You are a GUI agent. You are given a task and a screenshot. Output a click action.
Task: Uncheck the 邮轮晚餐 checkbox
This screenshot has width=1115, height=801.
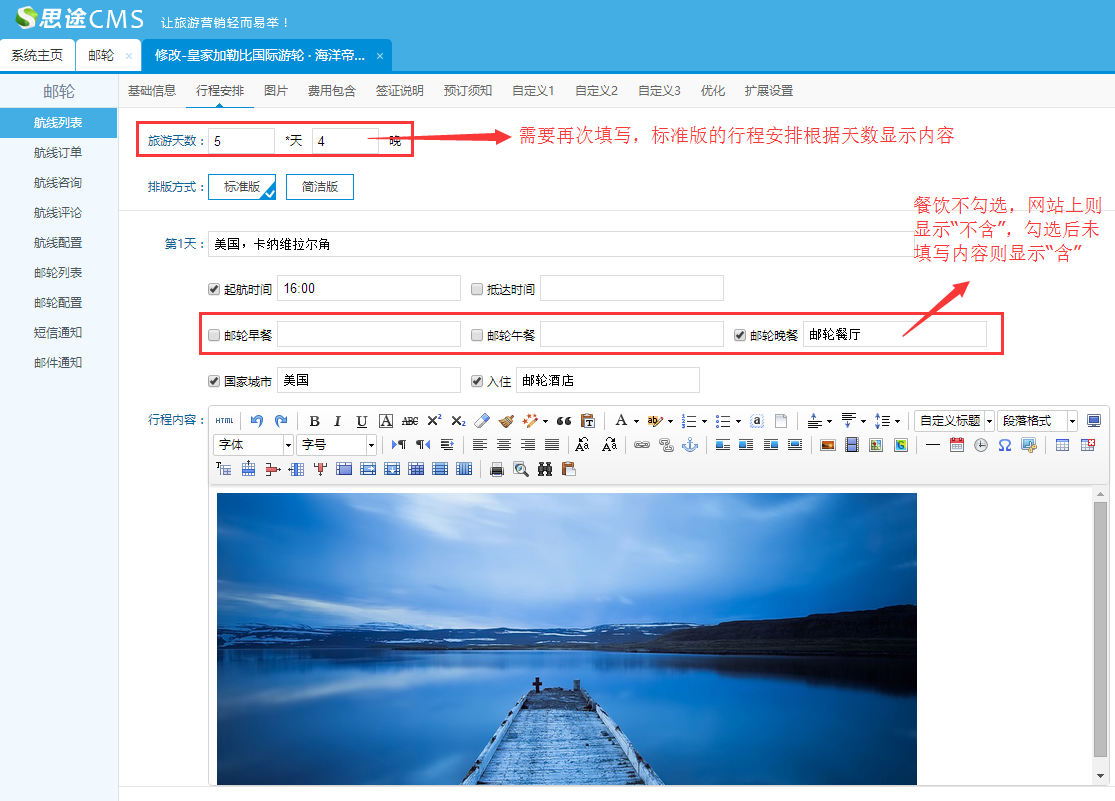tap(740, 335)
